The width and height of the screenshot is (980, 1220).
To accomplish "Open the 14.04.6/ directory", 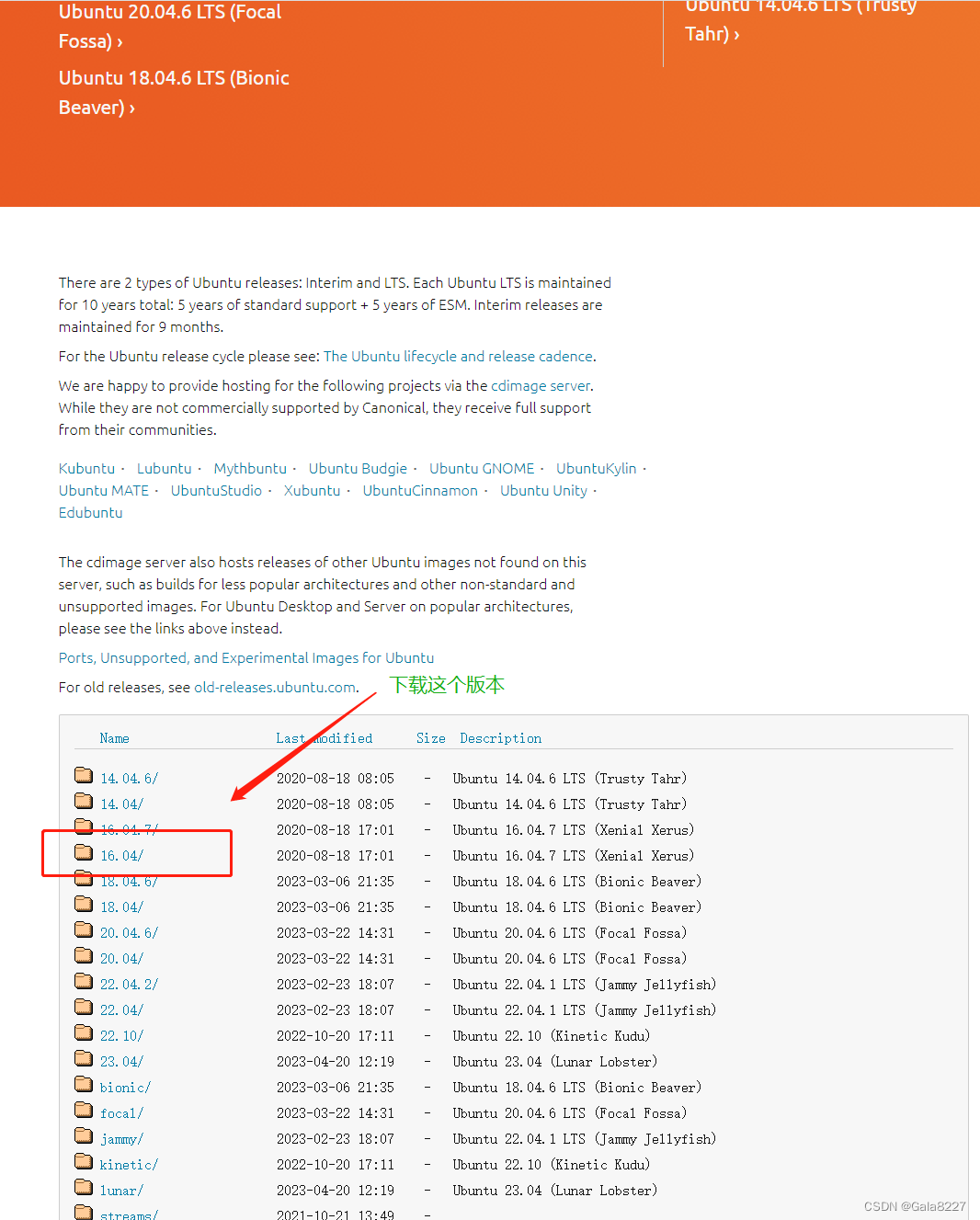I will [129, 779].
